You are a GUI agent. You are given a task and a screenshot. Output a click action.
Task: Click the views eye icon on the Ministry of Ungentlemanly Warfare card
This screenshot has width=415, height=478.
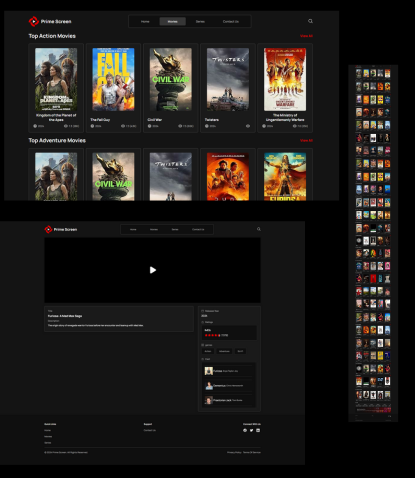pos(295,126)
